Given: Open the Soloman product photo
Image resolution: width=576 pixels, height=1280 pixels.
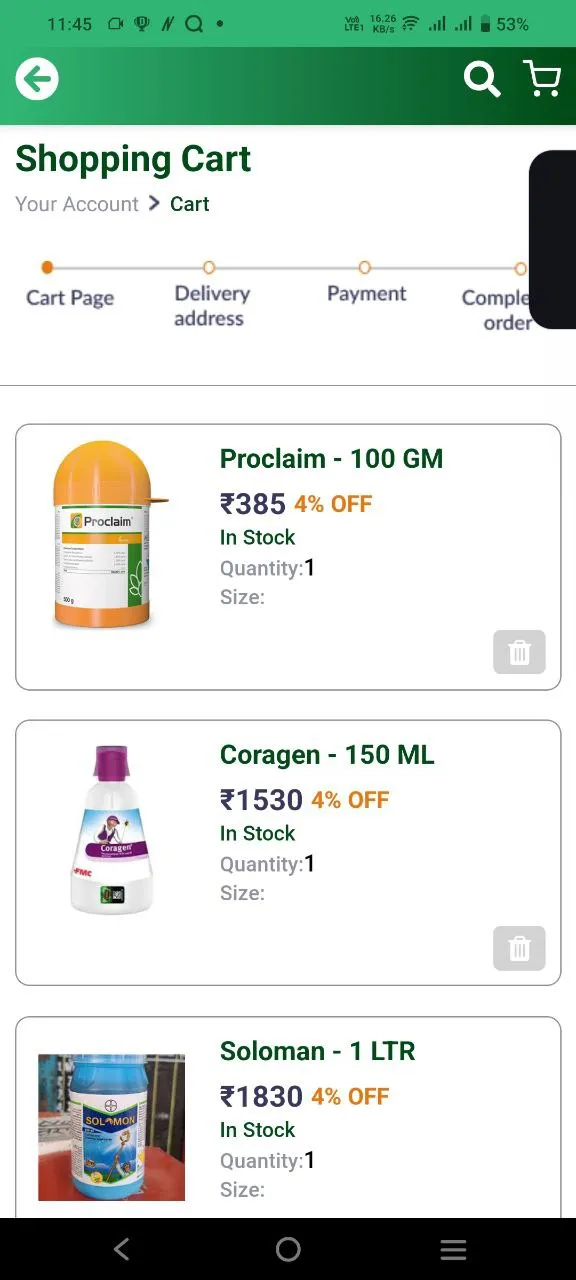Looking at the screenshot, I should coord(111,1127).
